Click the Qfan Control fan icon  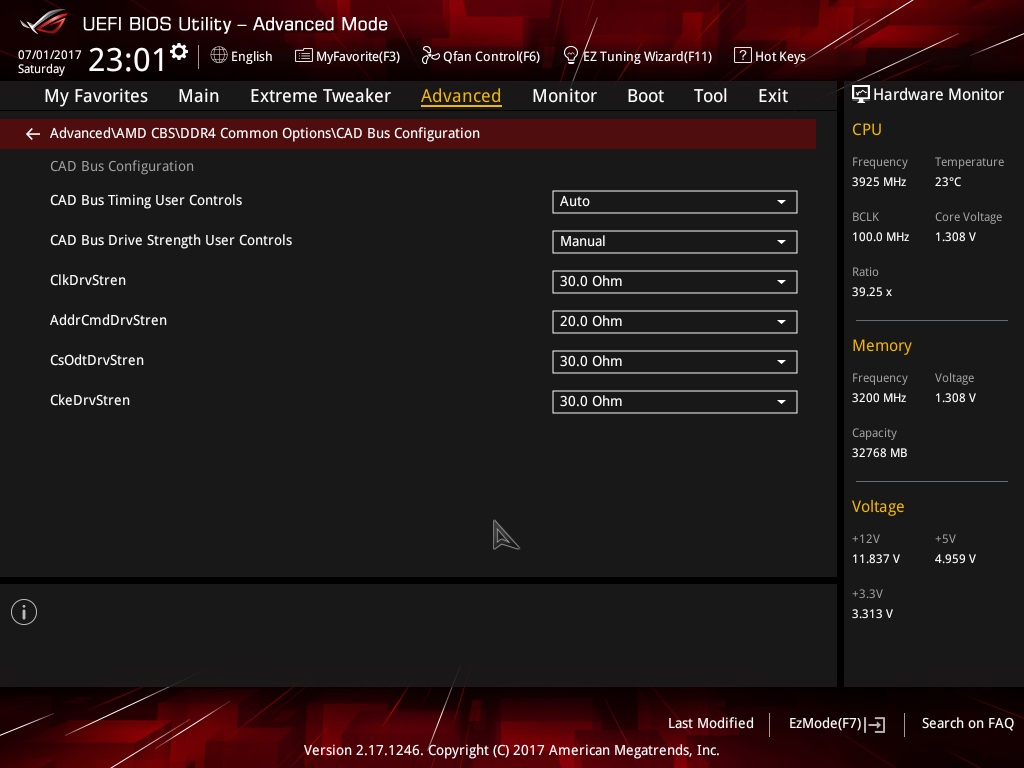tap(430, 56)
